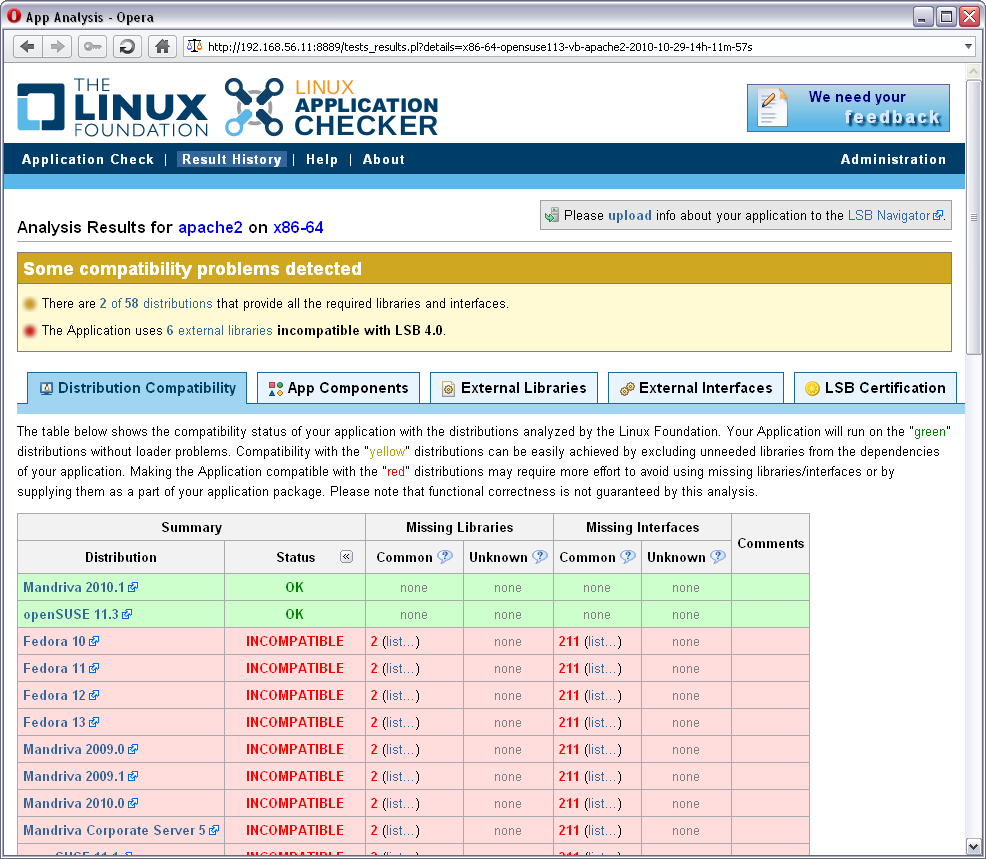
Task: Open the password wand key button
Action: (x=92, y=47)
